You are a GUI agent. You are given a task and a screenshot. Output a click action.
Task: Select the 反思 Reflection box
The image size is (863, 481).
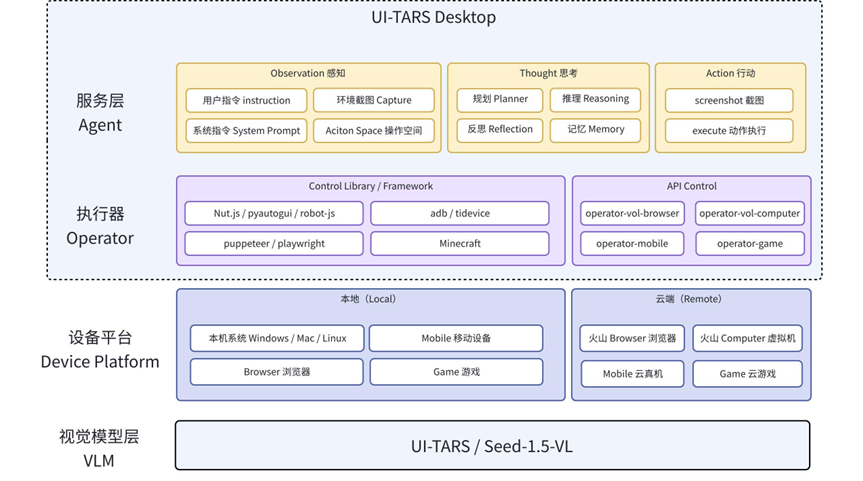[x=500, y=130]
